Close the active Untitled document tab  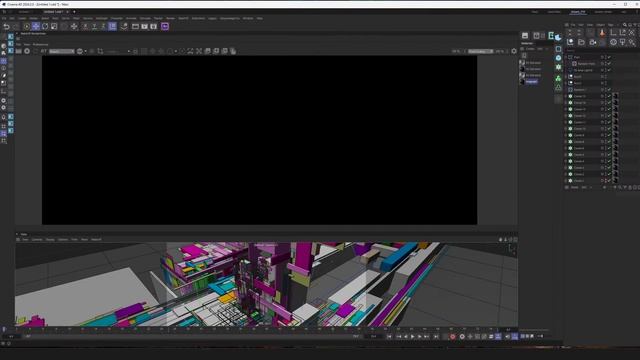[x=67, y=12]
